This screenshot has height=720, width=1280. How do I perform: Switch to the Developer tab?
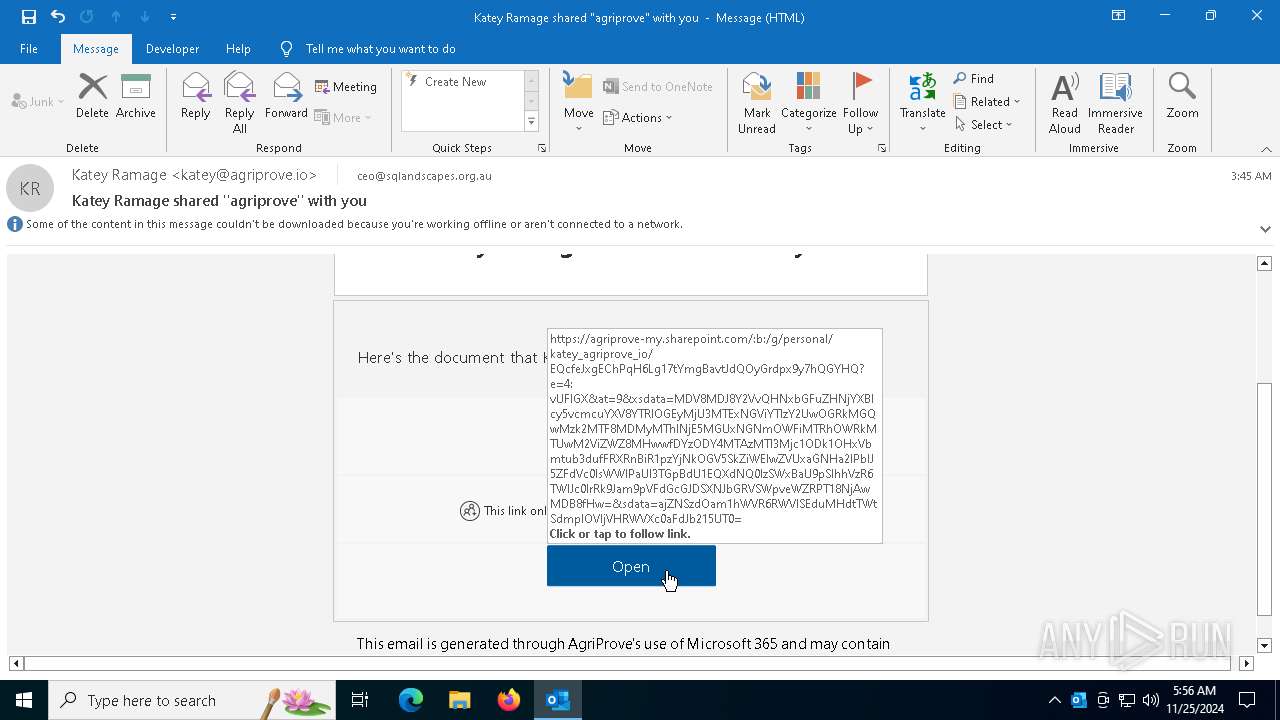[x=172, y=49]
